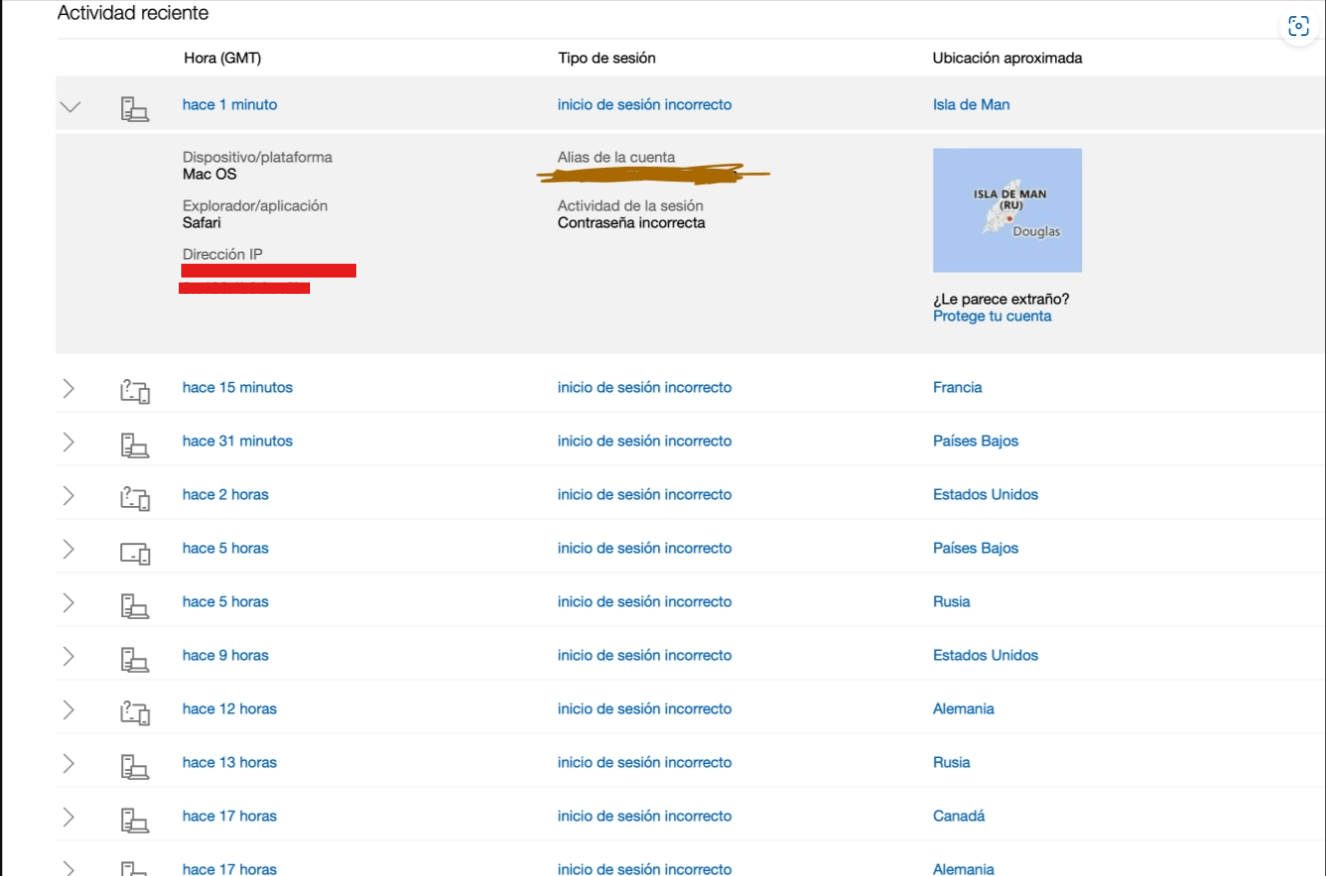The image size is (1326, 876).
Task: Click 'Estados Unidos' in the 2 horas row
Action: point(986,495)
